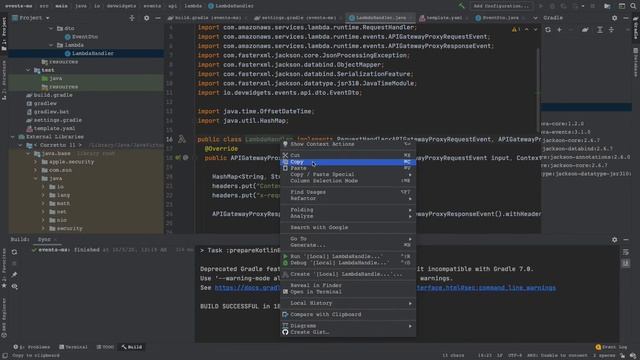Viewport: 640px width, 360px height.
Task: Open the Folding submenu
Action: (x=348, y=210)
